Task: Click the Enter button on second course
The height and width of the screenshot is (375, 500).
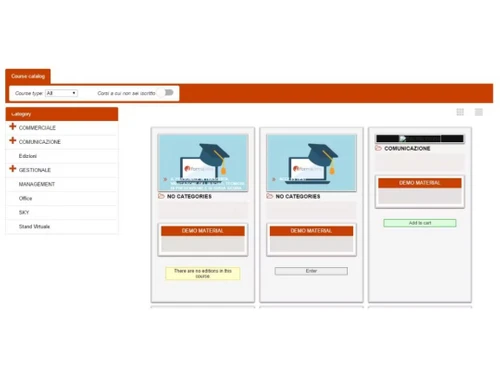Action: click(311, 271)
